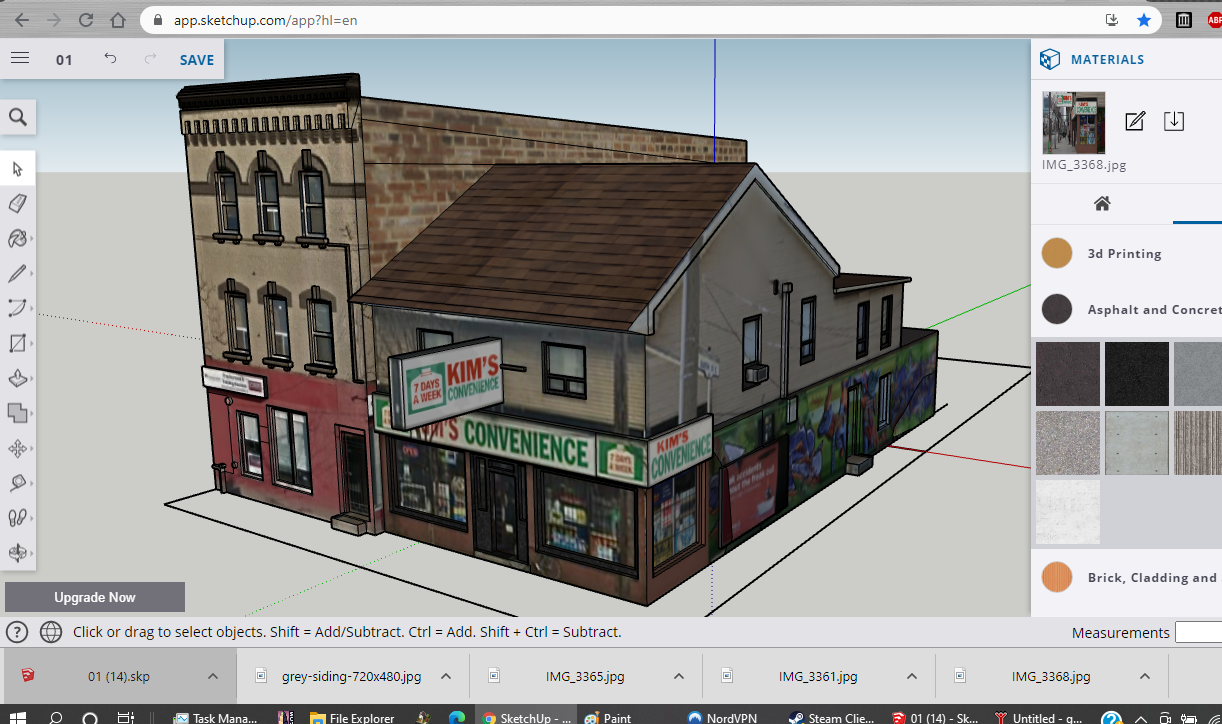The height and width of the screenshot is (724, 1222).
Task: Open options chevron for IMG_3361.jpg download
Action: (912, 676)
